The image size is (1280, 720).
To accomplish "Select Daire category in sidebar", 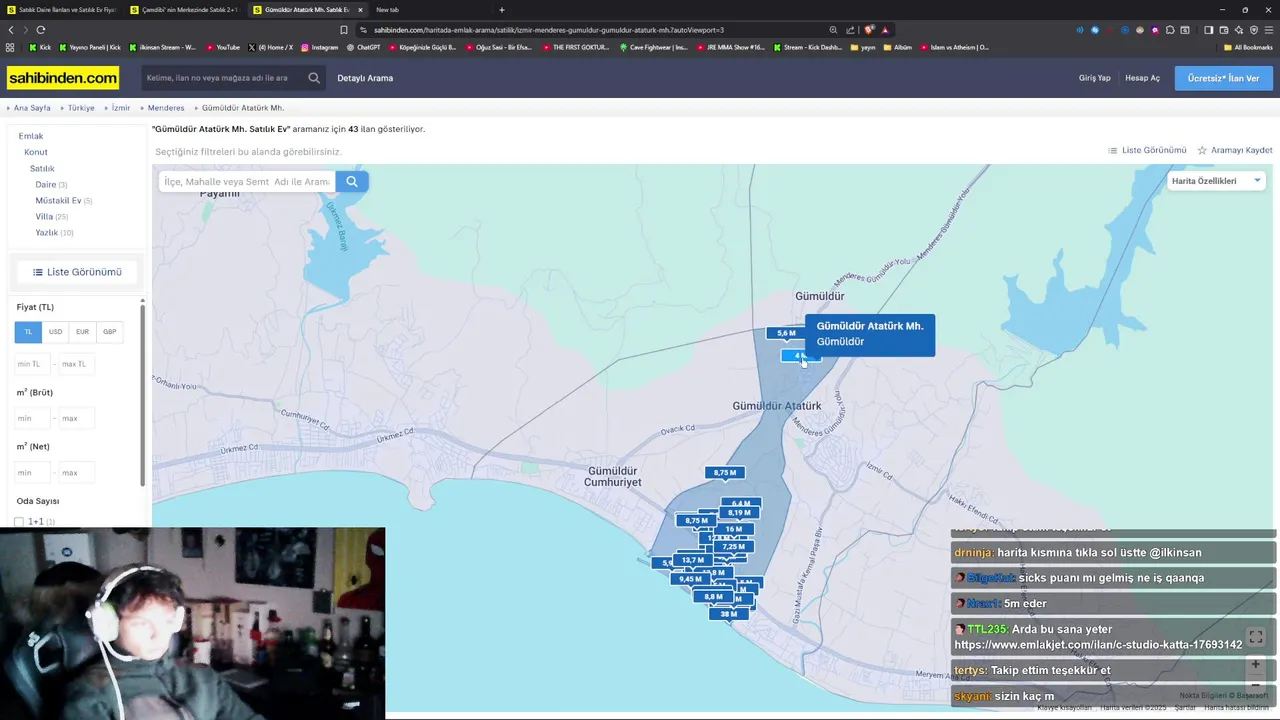I will tap(46, 185).
